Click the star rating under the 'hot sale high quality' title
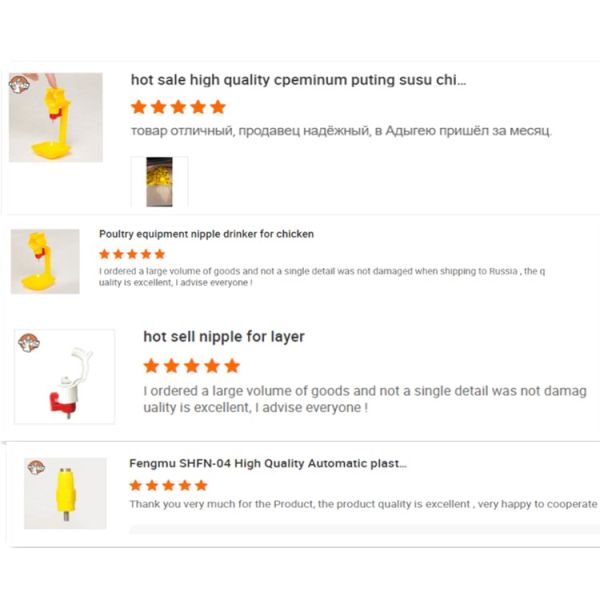The width and height of the screenshot is (600, 600). (178, 107)
